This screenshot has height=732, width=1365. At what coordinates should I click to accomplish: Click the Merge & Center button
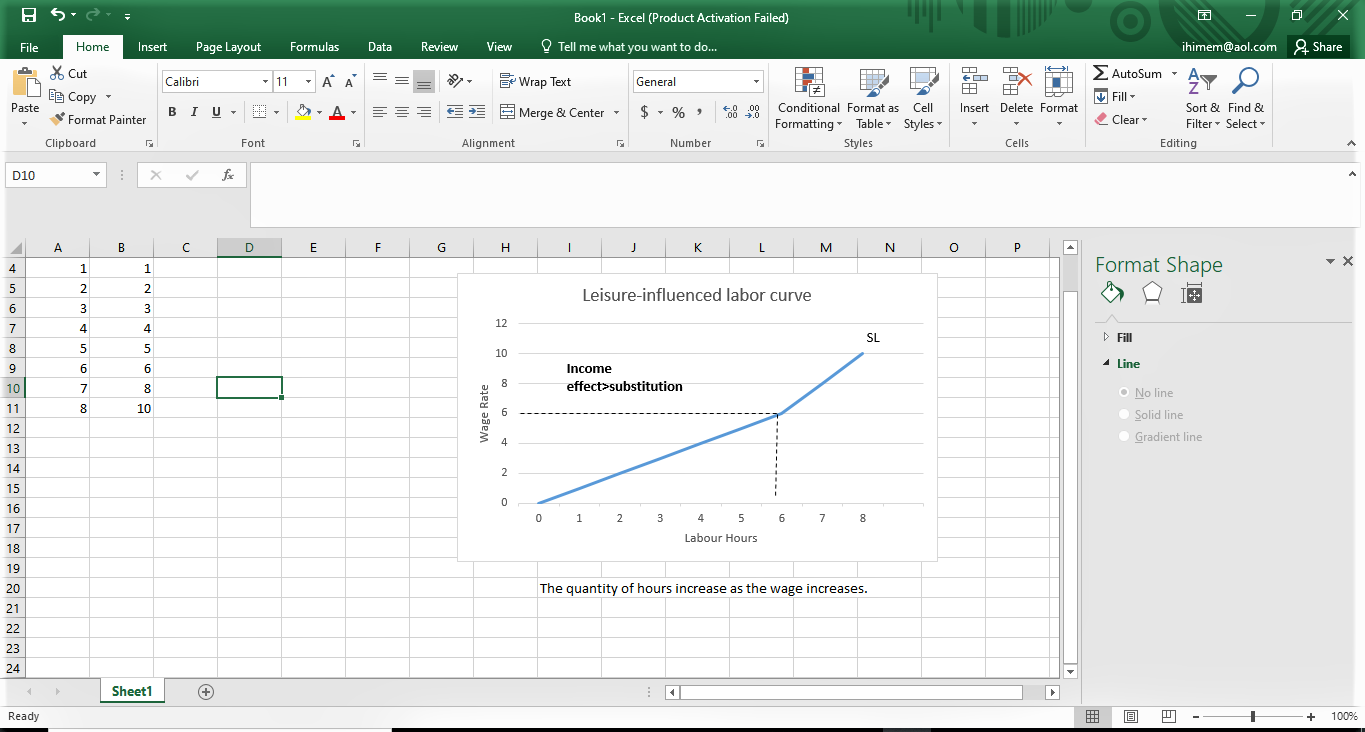(x=560, y=113)
